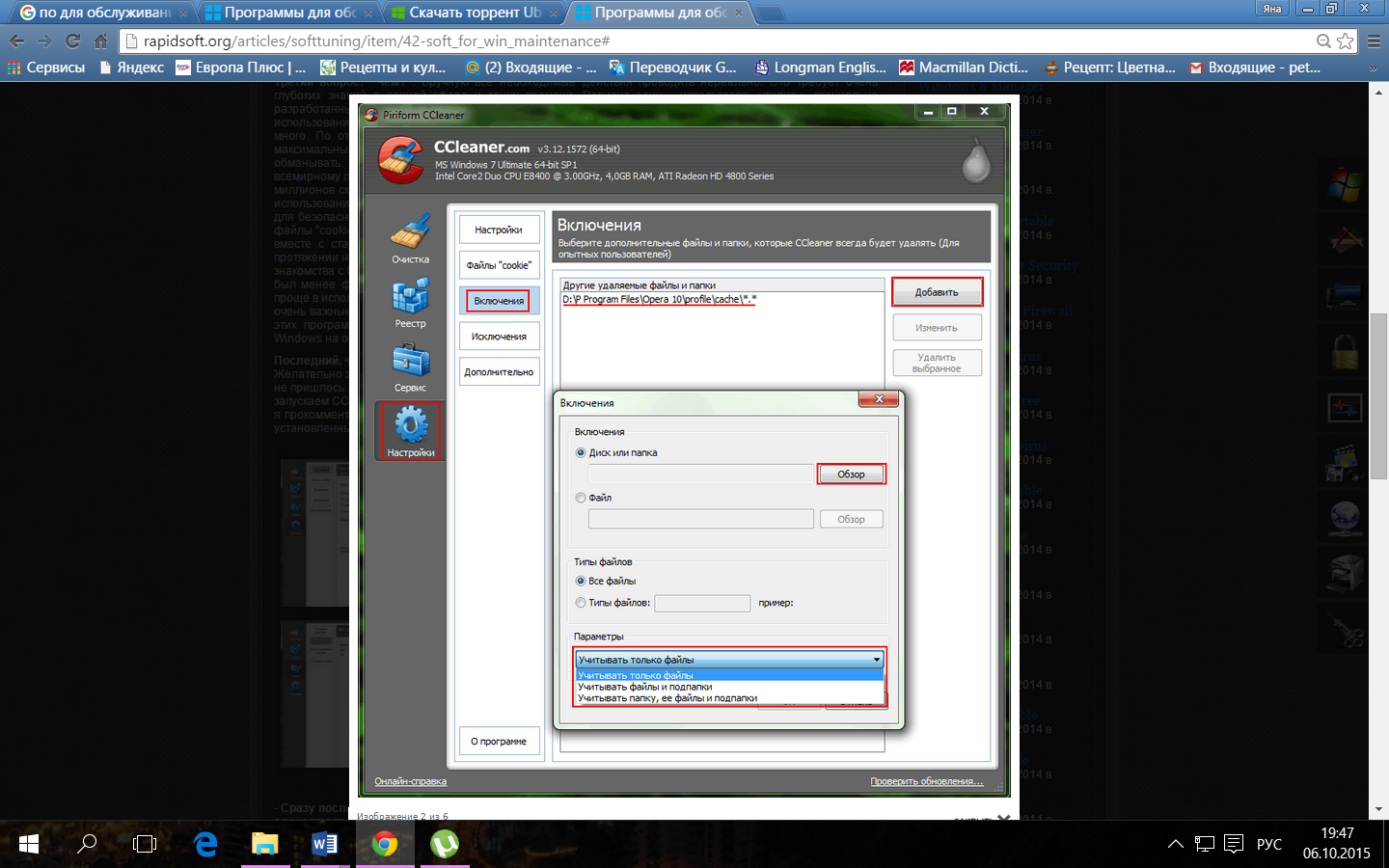Select the Все файлы radio button

(581, 581)
